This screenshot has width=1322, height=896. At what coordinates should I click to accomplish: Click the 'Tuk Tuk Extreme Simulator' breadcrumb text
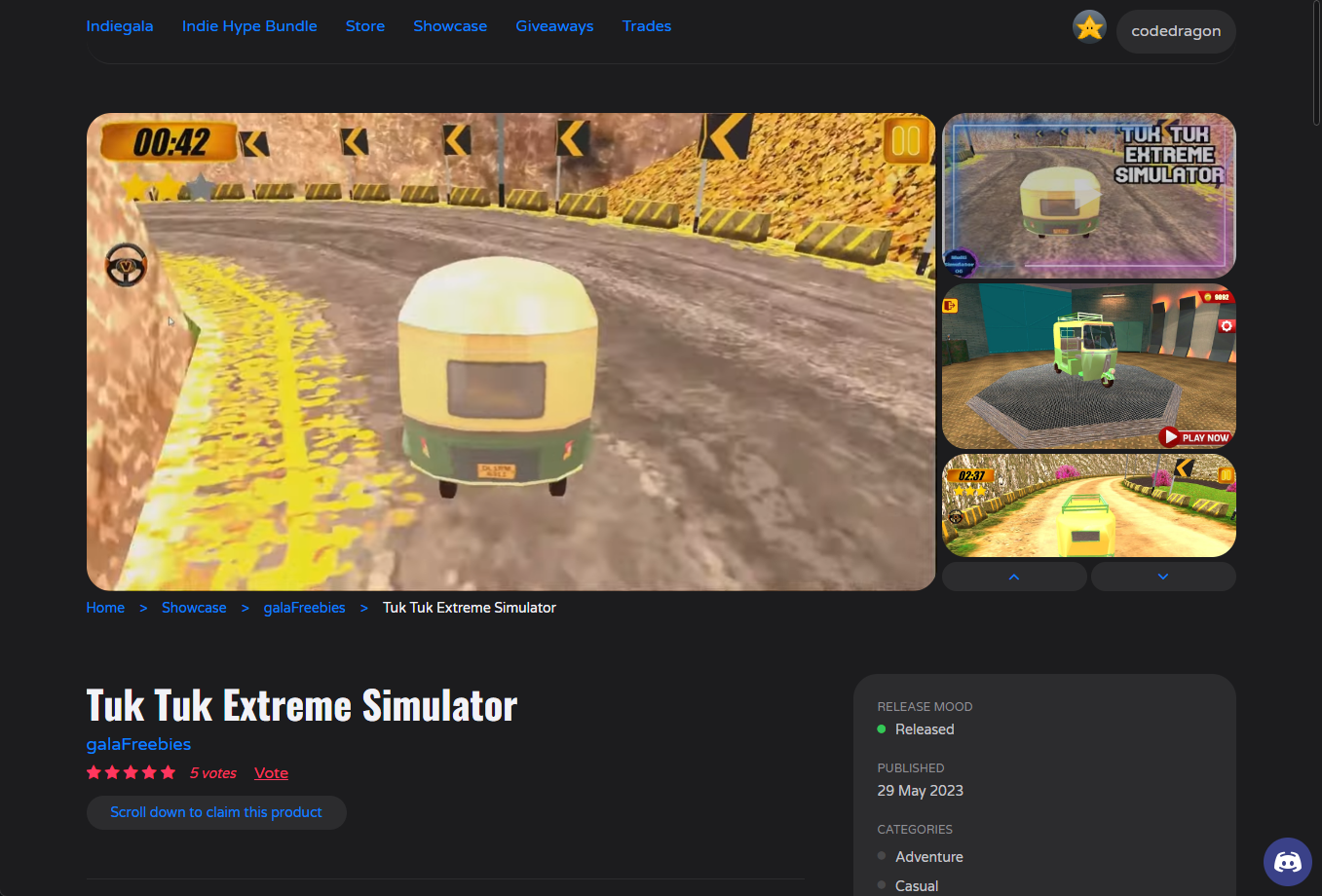click(470, 608)
